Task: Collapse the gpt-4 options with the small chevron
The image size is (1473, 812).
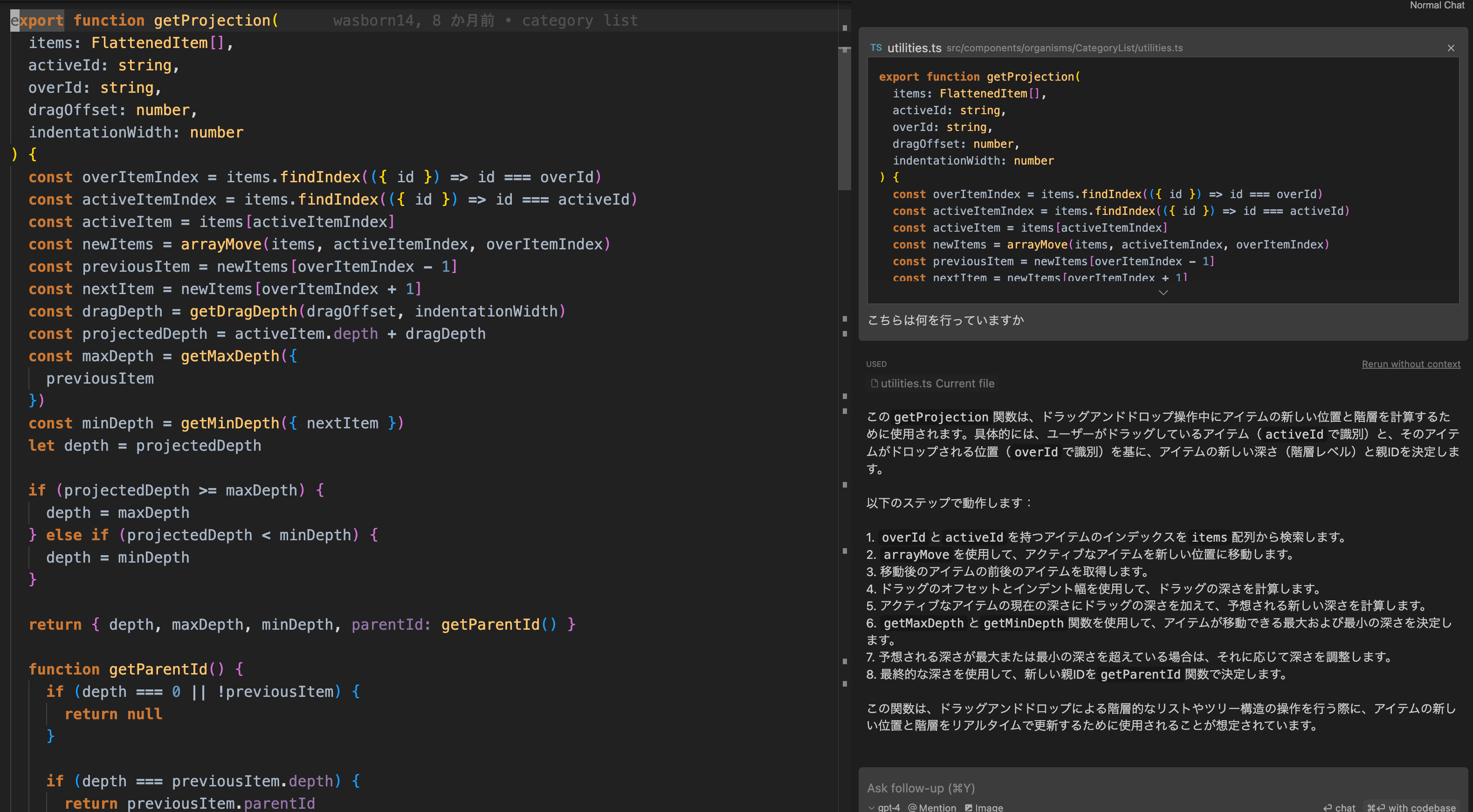Action: pos(872,807)
